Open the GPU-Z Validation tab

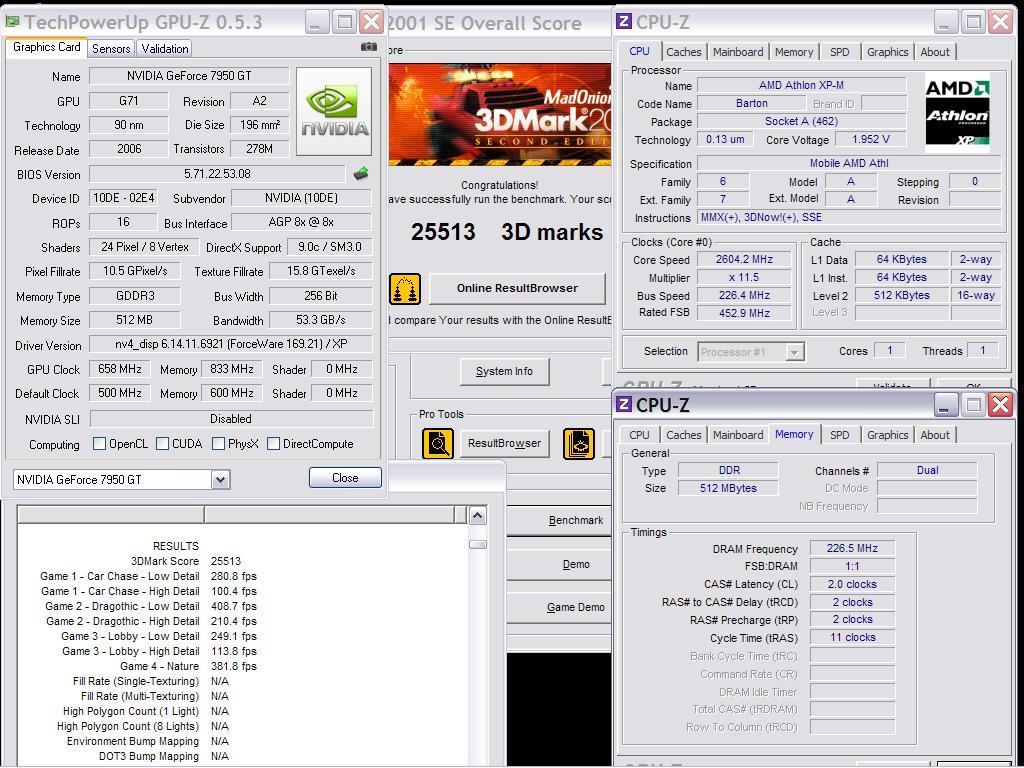coord(165,48)
